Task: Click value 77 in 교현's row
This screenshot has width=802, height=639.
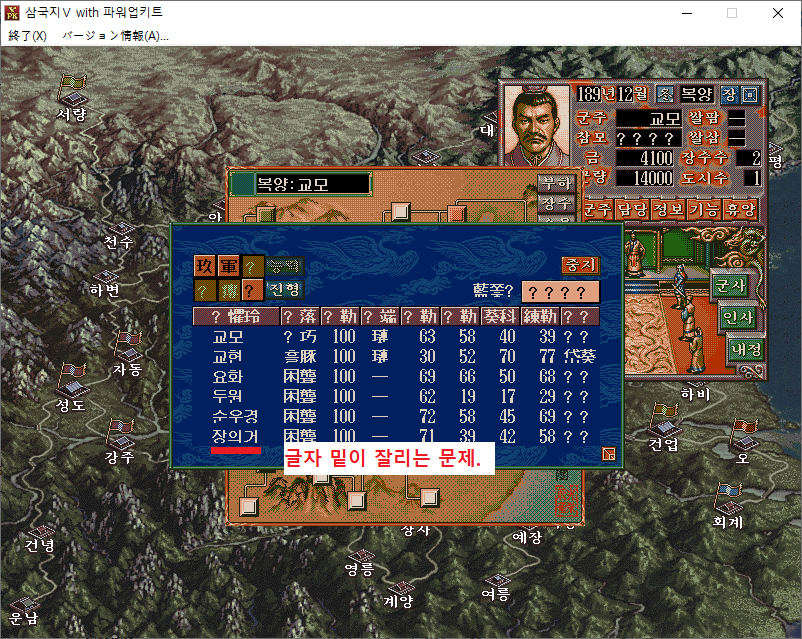Action: click(x=547, y=357)
